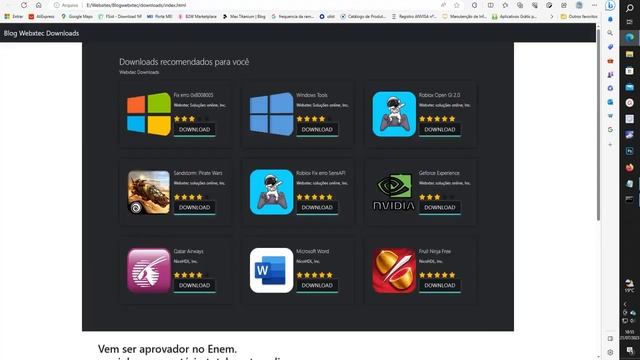This screenshot has width=640, height=360.
Task: Download Microsoft Word
Action: click(317, 285)
